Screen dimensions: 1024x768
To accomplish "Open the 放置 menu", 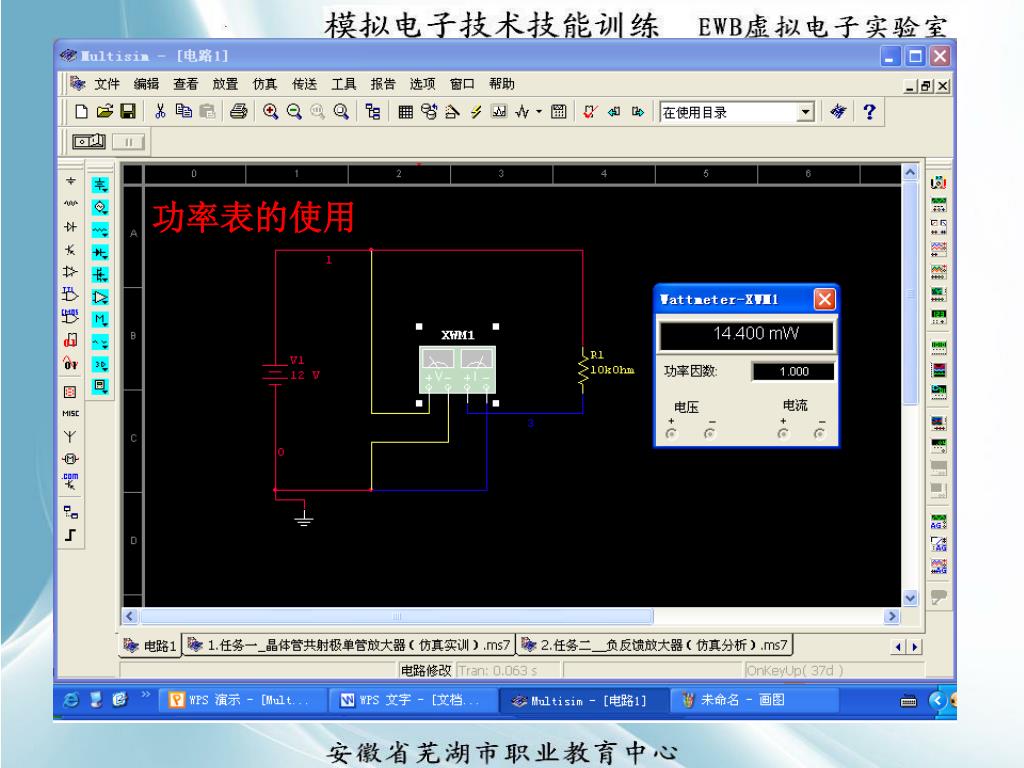I will pos(225,84).
